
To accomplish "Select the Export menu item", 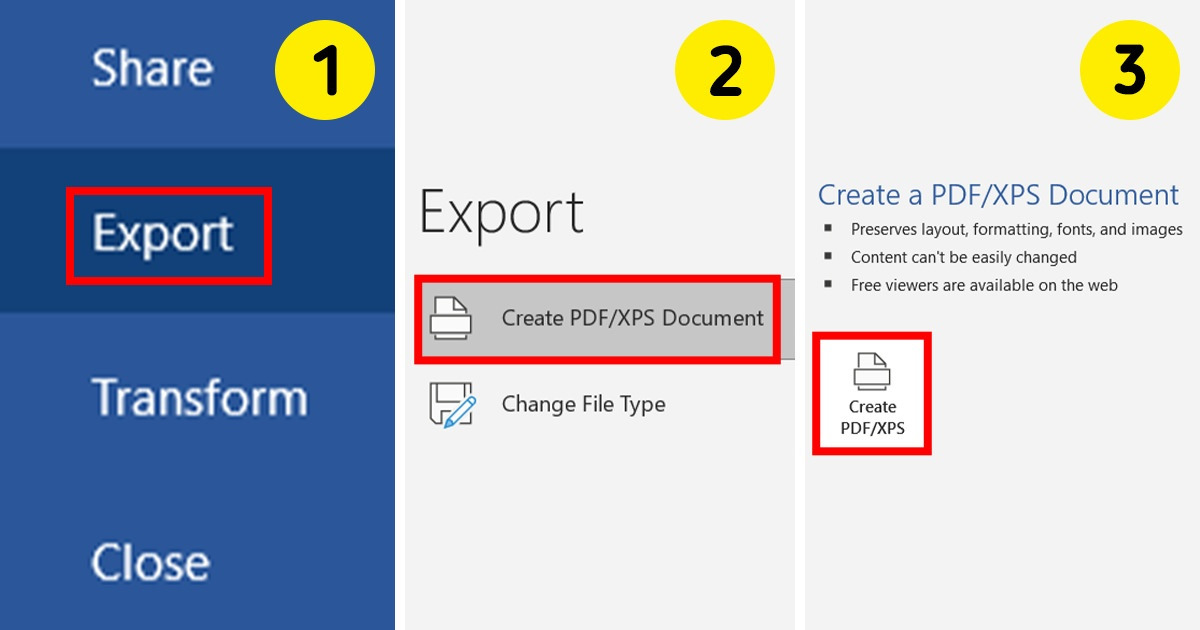I will pos(167,235).
